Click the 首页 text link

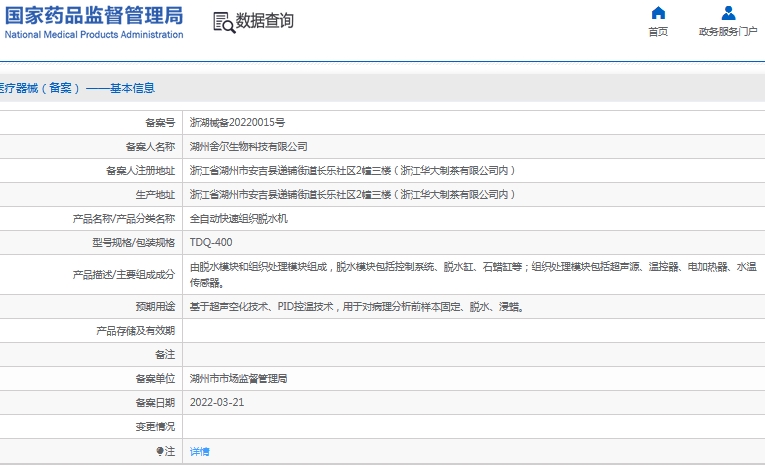point(658,32)
